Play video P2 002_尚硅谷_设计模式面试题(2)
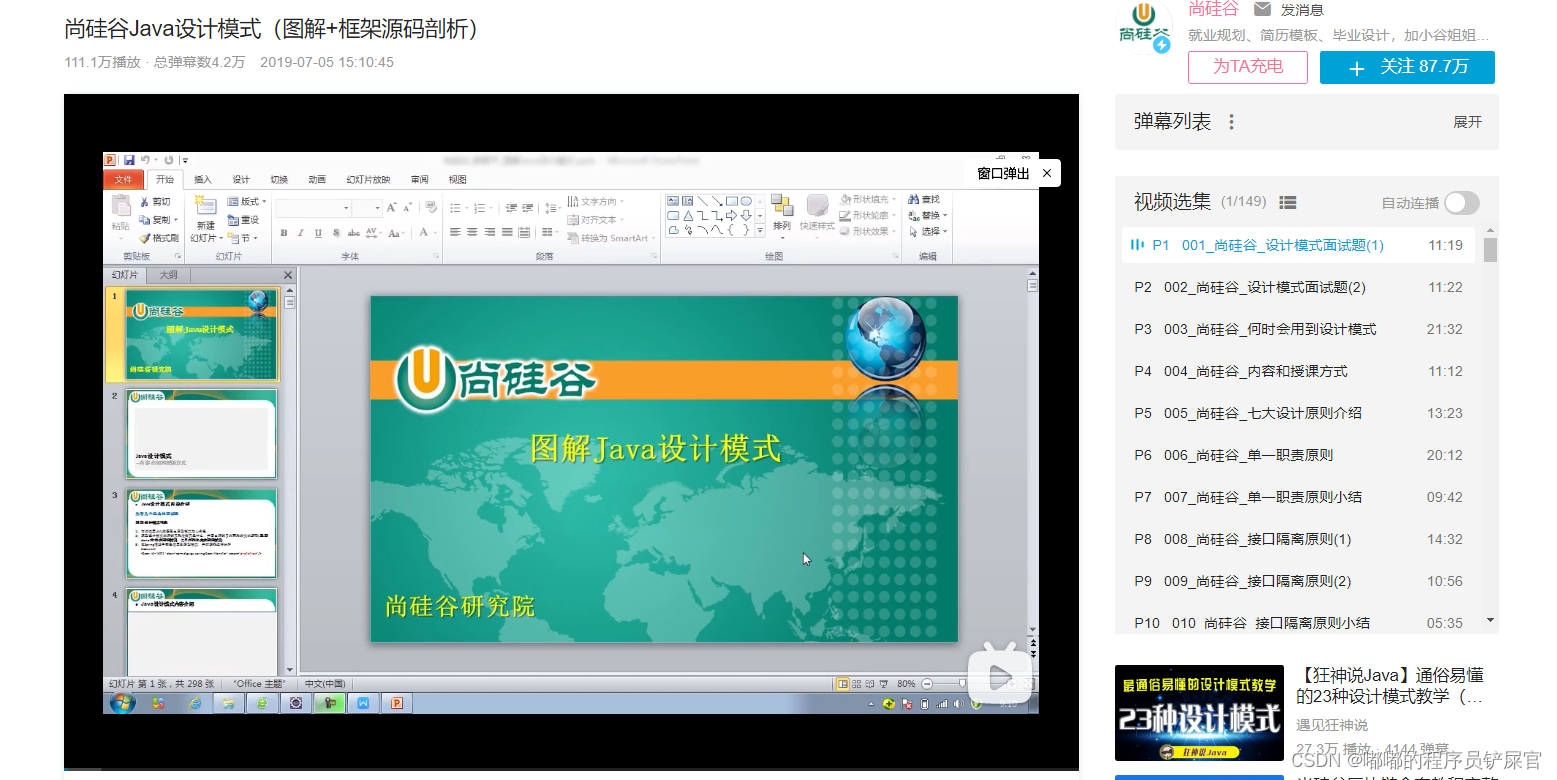This screenshot has width=1557, height=780. tap(1298, 287)
